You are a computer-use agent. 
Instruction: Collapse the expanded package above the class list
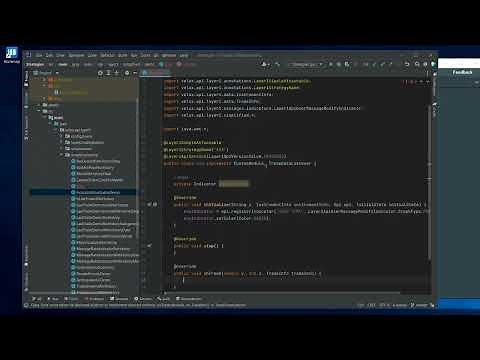coord(61,155)
